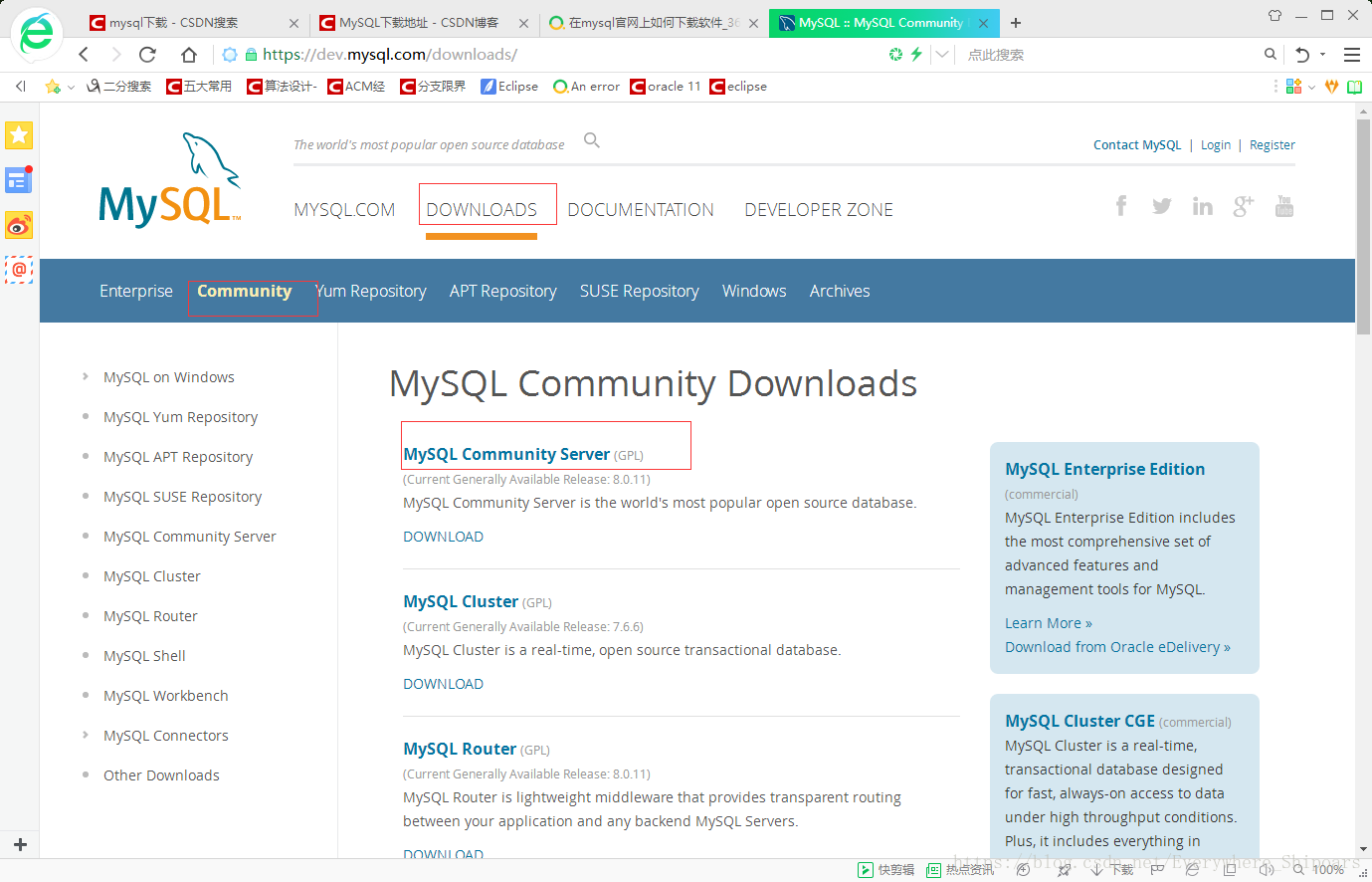Image resolution: width=1372 pixels, height=882 pixels.
Task: Click DOWNLOAD under MySQL Cluster
Action: pos(443,684)
